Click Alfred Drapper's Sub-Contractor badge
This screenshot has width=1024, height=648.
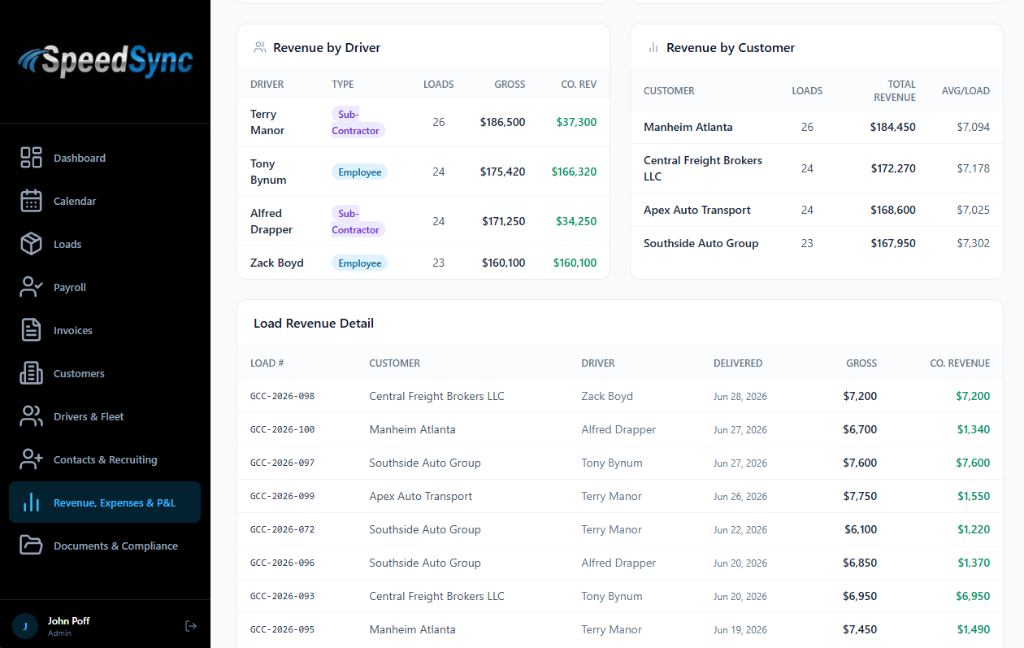(357, 221)
